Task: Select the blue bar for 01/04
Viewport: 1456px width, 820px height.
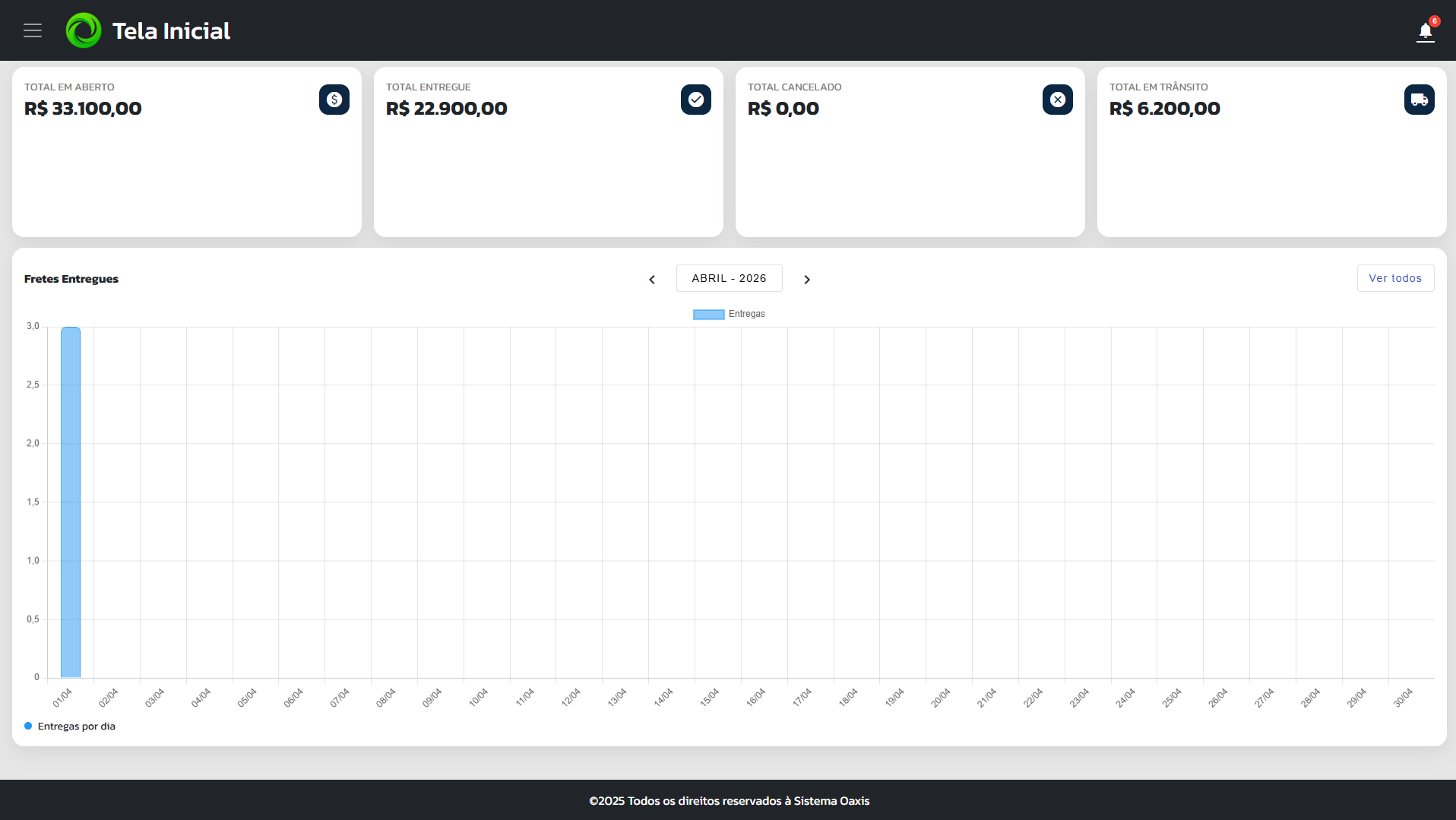Action: 70,502
